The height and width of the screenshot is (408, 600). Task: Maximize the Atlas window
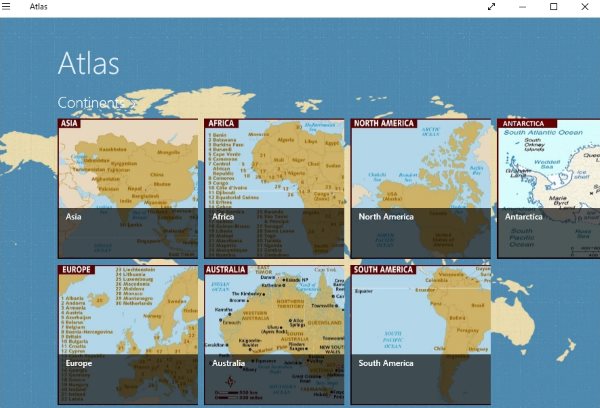[553, 7]
